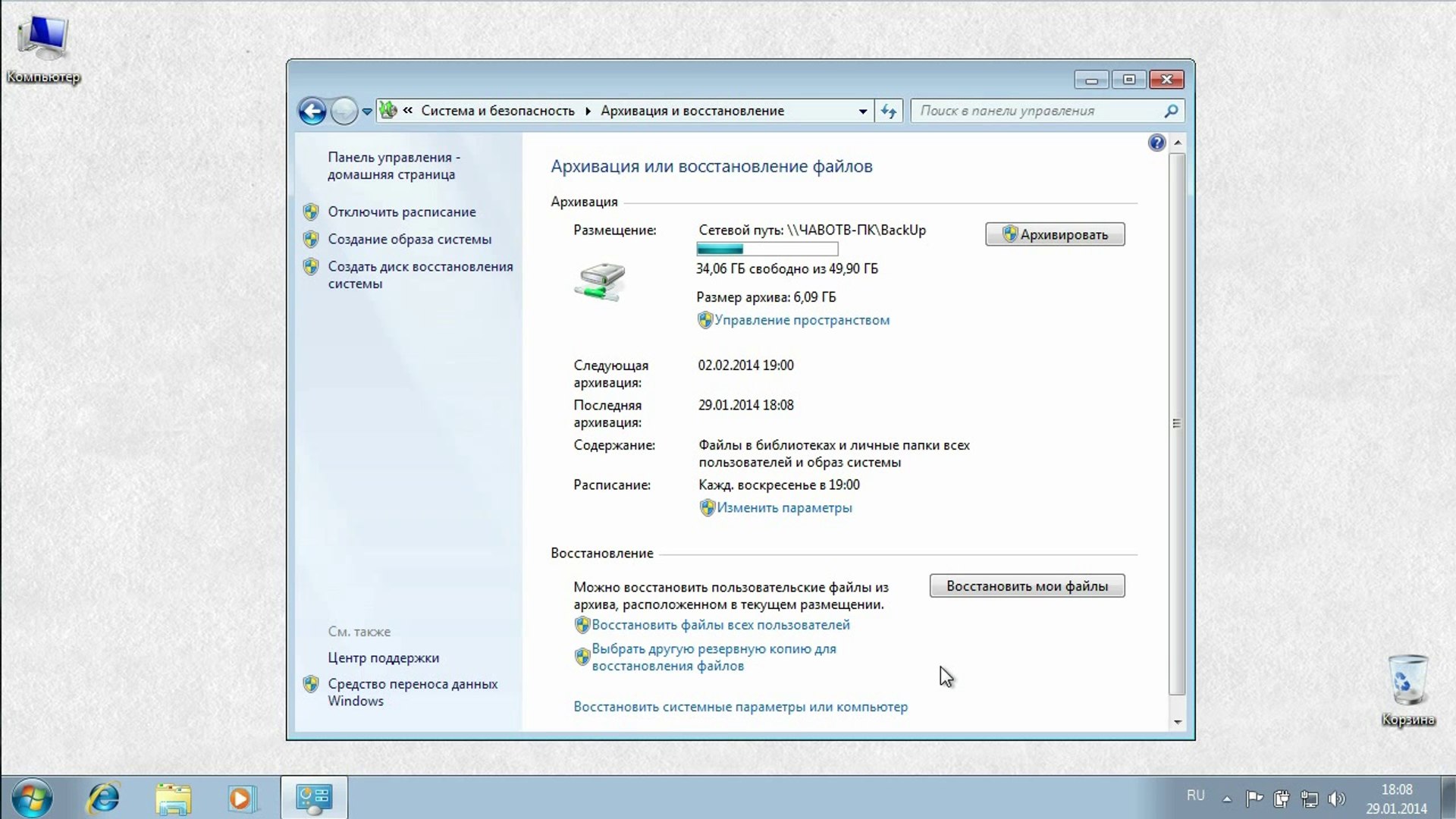Open 'Изменить параметры' link
The height and width of the screenshot is (819, 1456).
coord(784,507)
